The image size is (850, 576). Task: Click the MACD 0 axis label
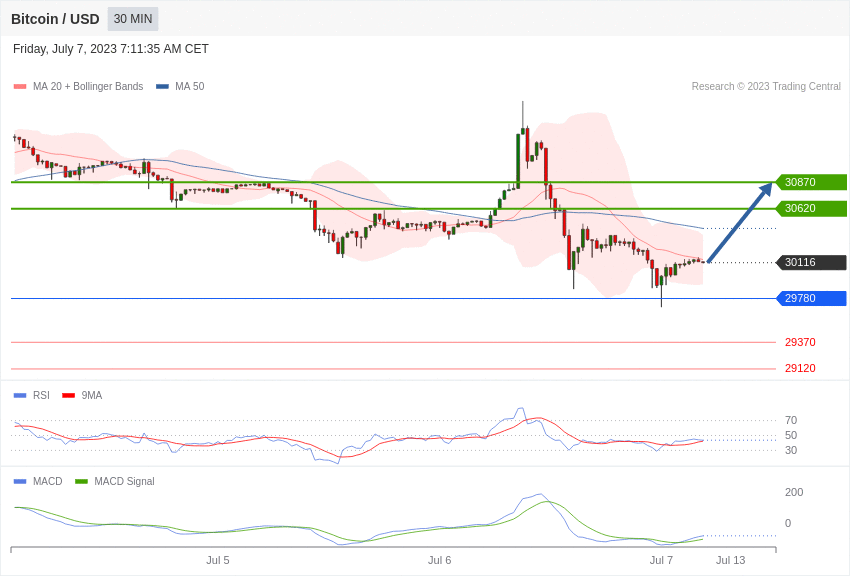pyautogui.click(x=788, y=523)
